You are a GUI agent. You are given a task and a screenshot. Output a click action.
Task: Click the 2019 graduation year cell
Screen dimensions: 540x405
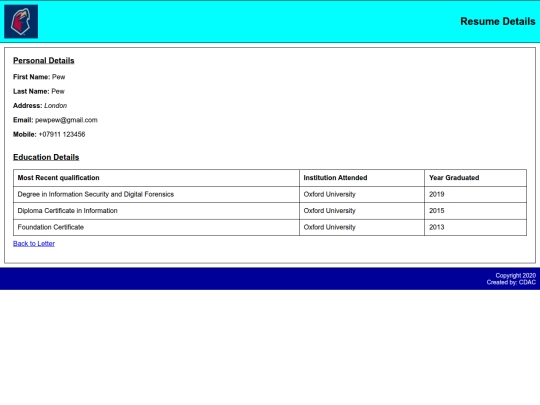(476, 194)
